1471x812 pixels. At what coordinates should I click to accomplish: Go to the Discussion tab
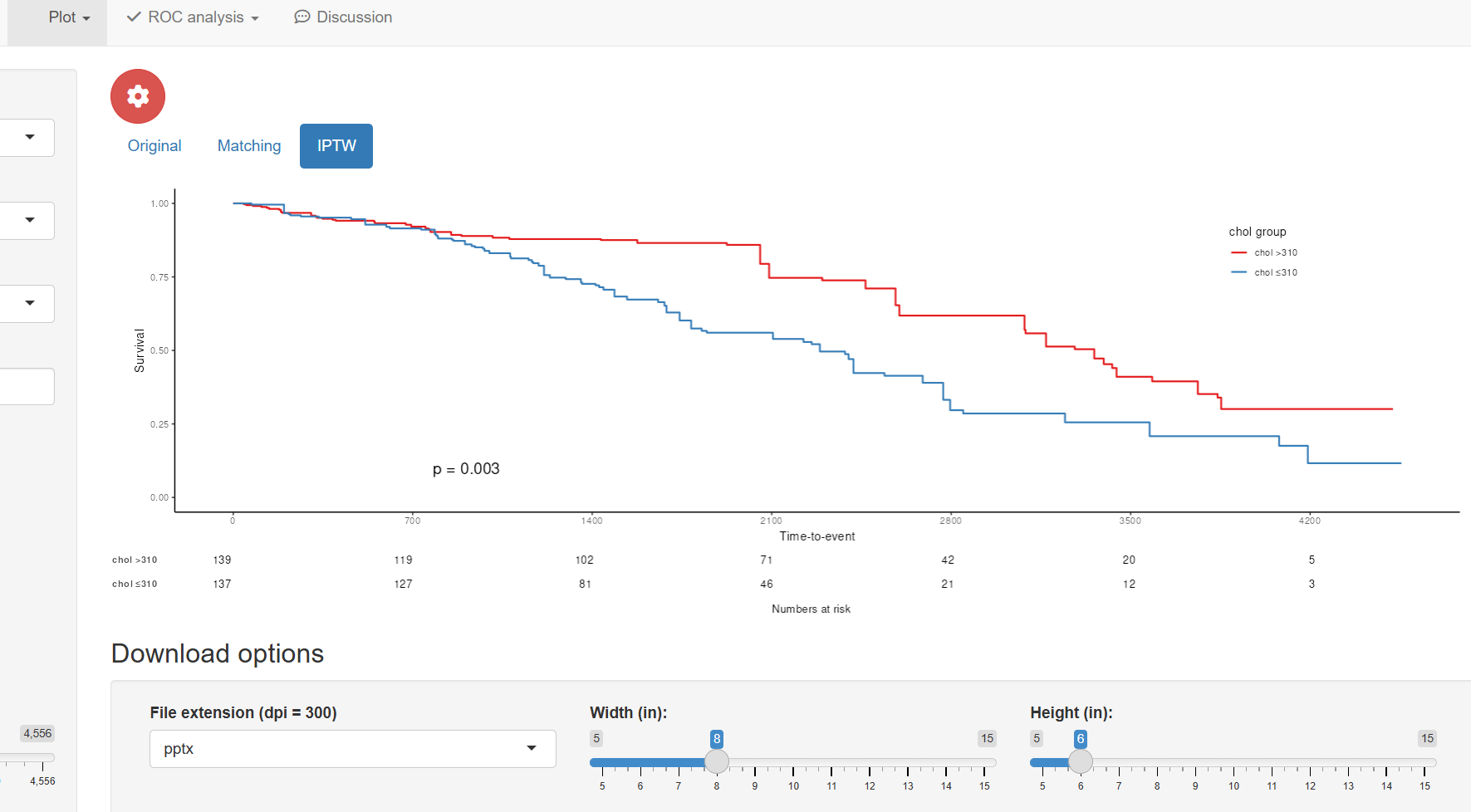(x=343, y=17)
